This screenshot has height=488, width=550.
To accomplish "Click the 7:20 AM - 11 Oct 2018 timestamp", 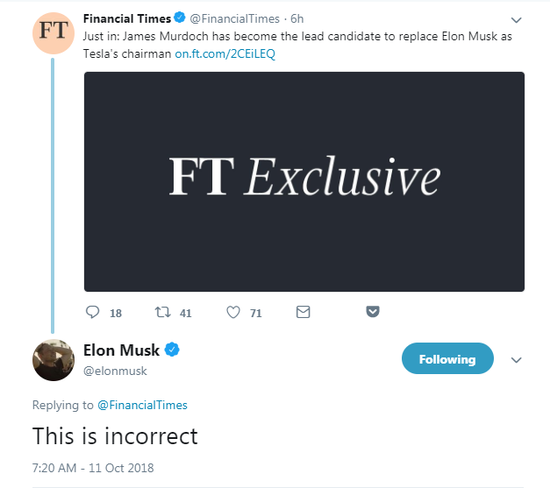I will tap(93, 468).
